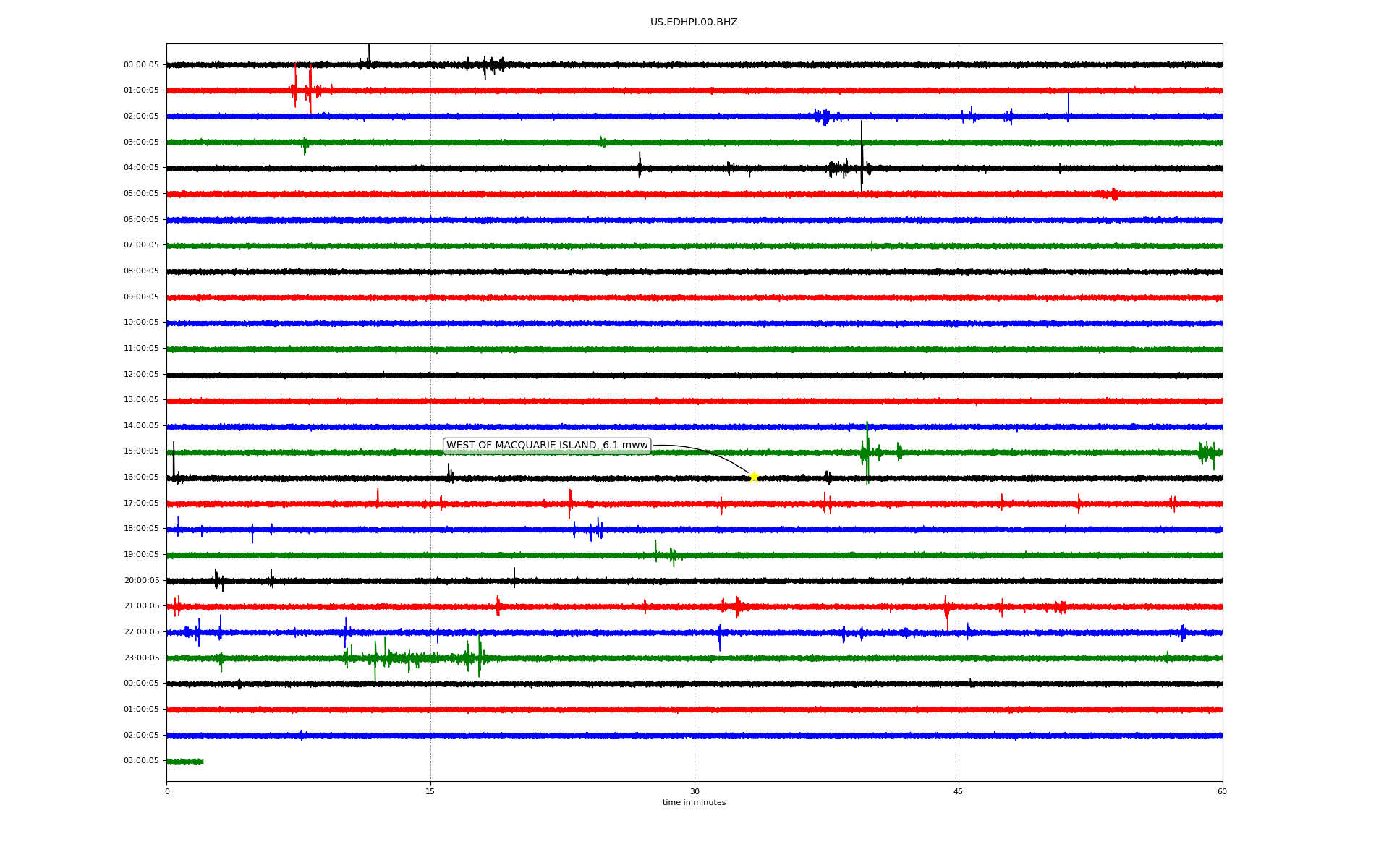This screenshot has height=868, width=1389.
Task: Select the 15 tick label on time axis
Action: [430, 791]
